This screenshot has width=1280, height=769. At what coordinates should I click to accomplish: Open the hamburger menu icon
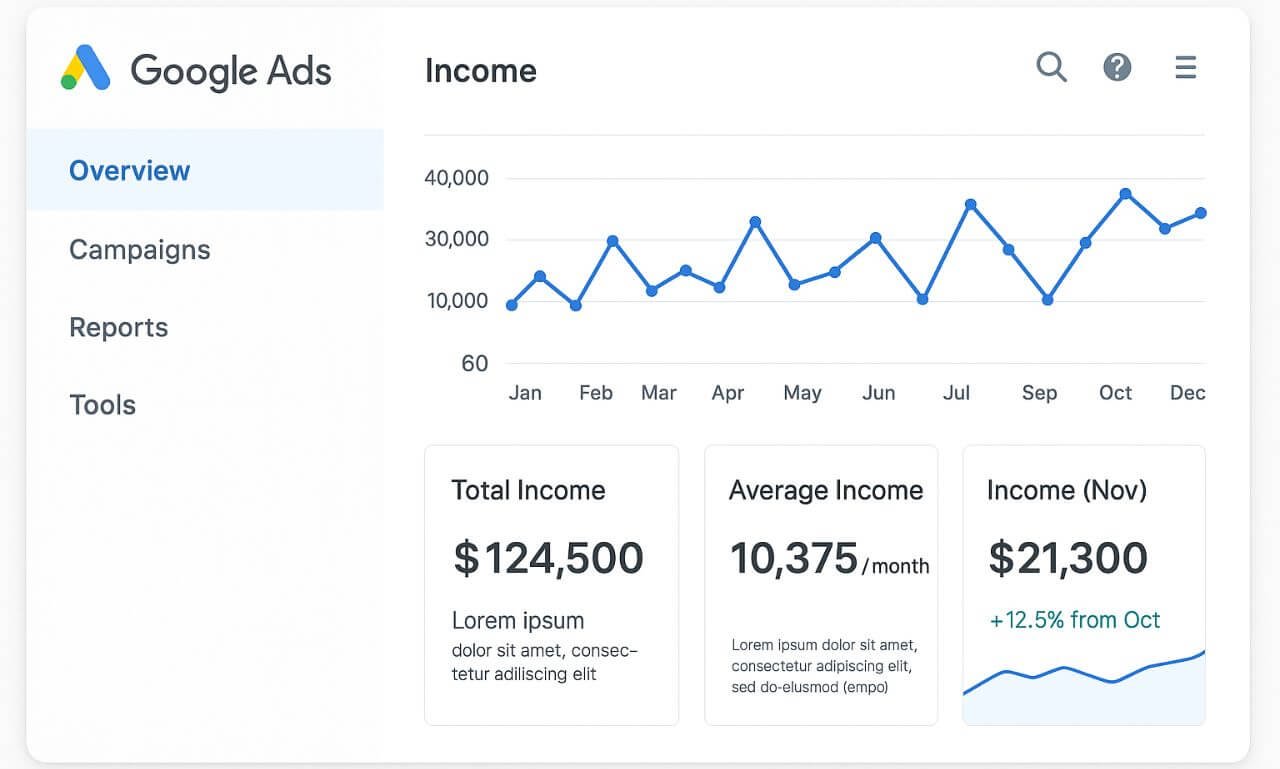(x=1185, y=67)
